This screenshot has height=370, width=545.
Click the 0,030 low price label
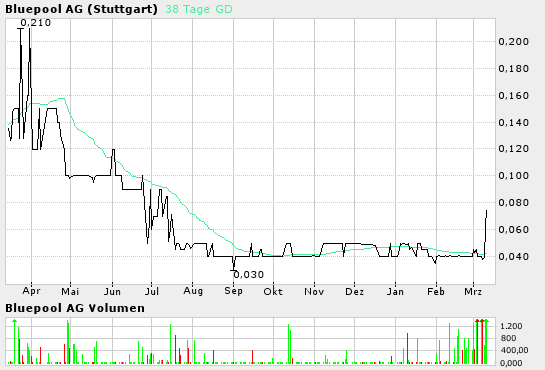click(249, 275)
